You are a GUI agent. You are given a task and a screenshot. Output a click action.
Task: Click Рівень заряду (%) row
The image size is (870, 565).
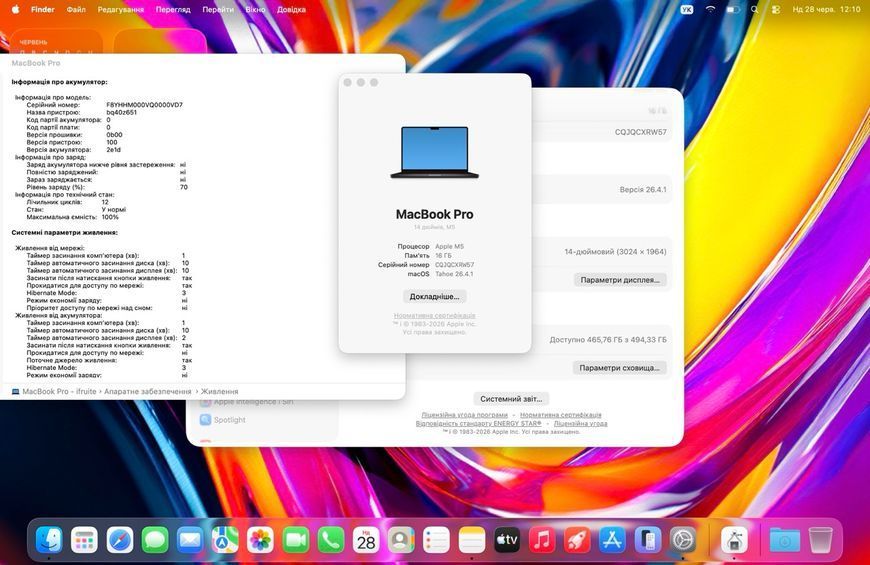(x=107, y=187)
